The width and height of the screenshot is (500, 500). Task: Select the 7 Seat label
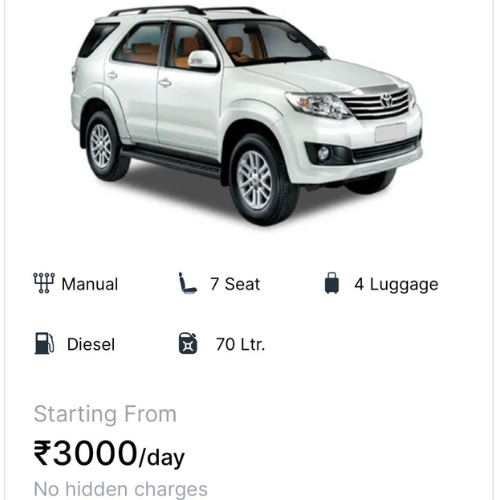[235, 284]
